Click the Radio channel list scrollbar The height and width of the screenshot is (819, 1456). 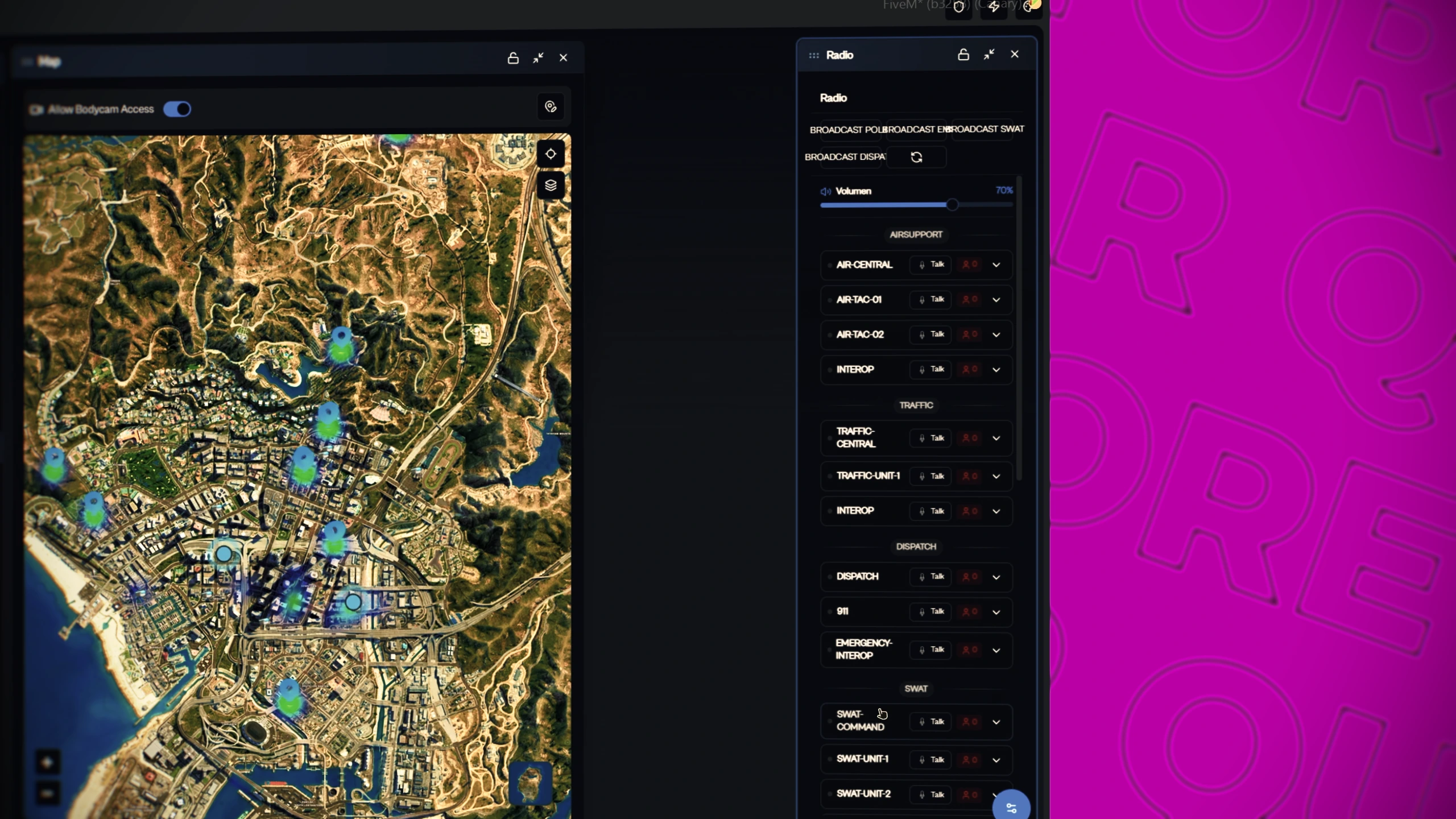tap(1019, 328)
